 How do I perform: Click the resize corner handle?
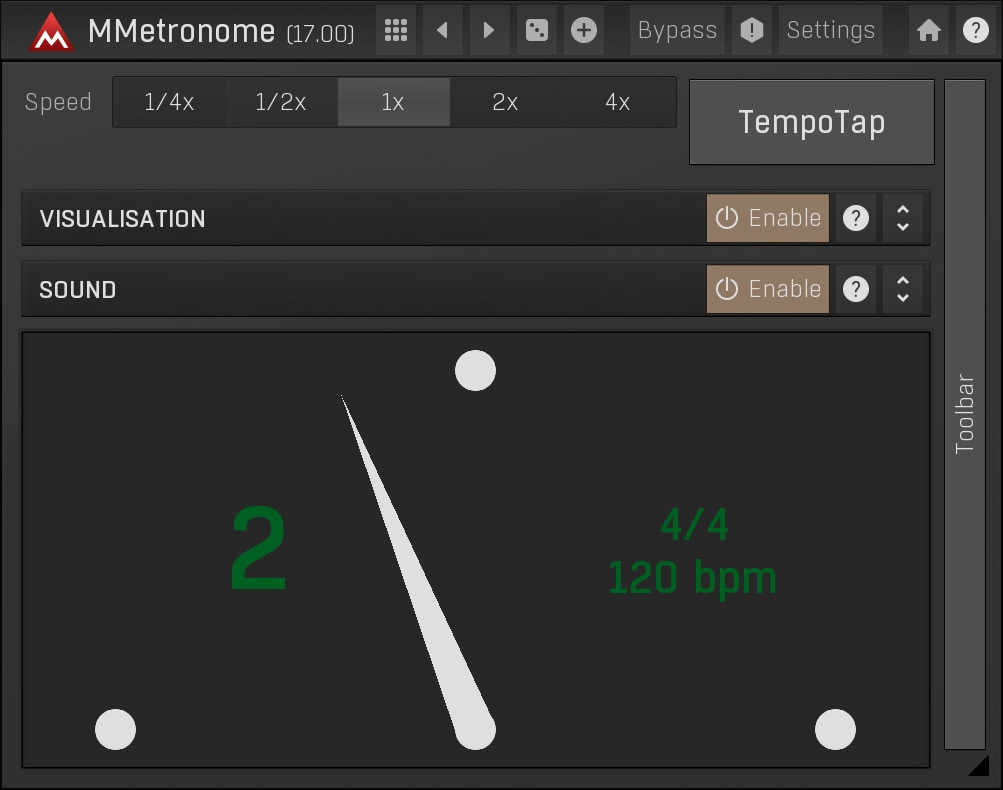coord(979,766)
